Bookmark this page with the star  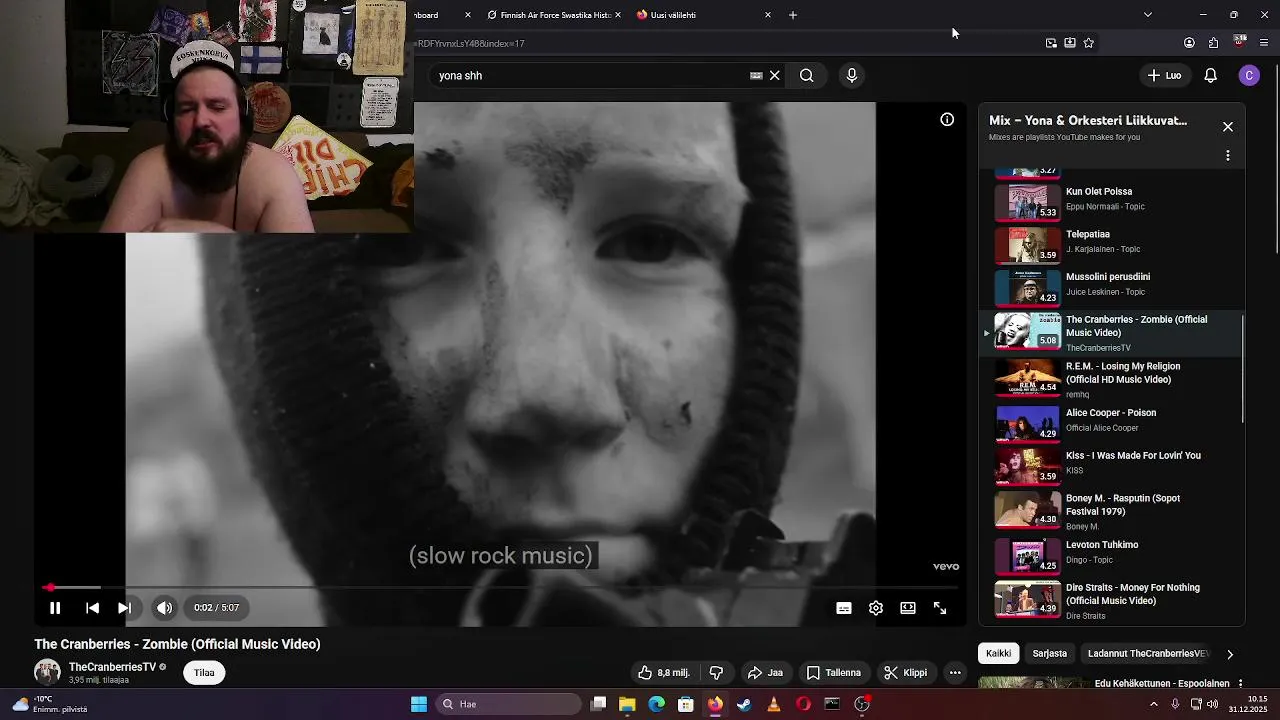[1089, 43]
